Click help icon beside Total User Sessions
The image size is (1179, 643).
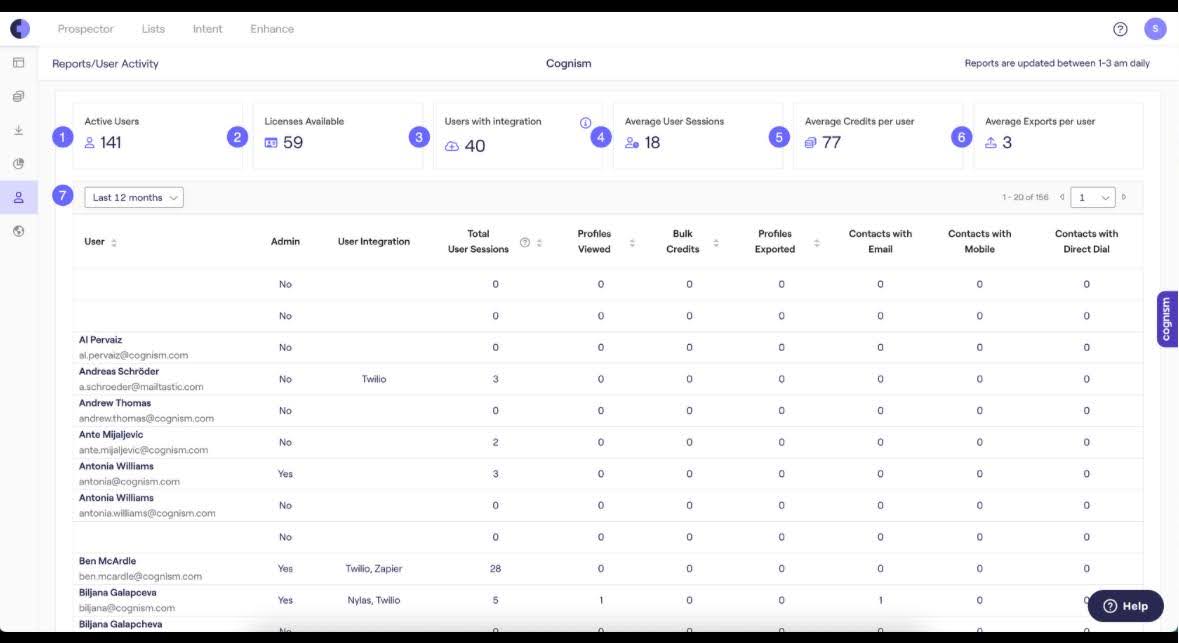(x=525, y=242)
